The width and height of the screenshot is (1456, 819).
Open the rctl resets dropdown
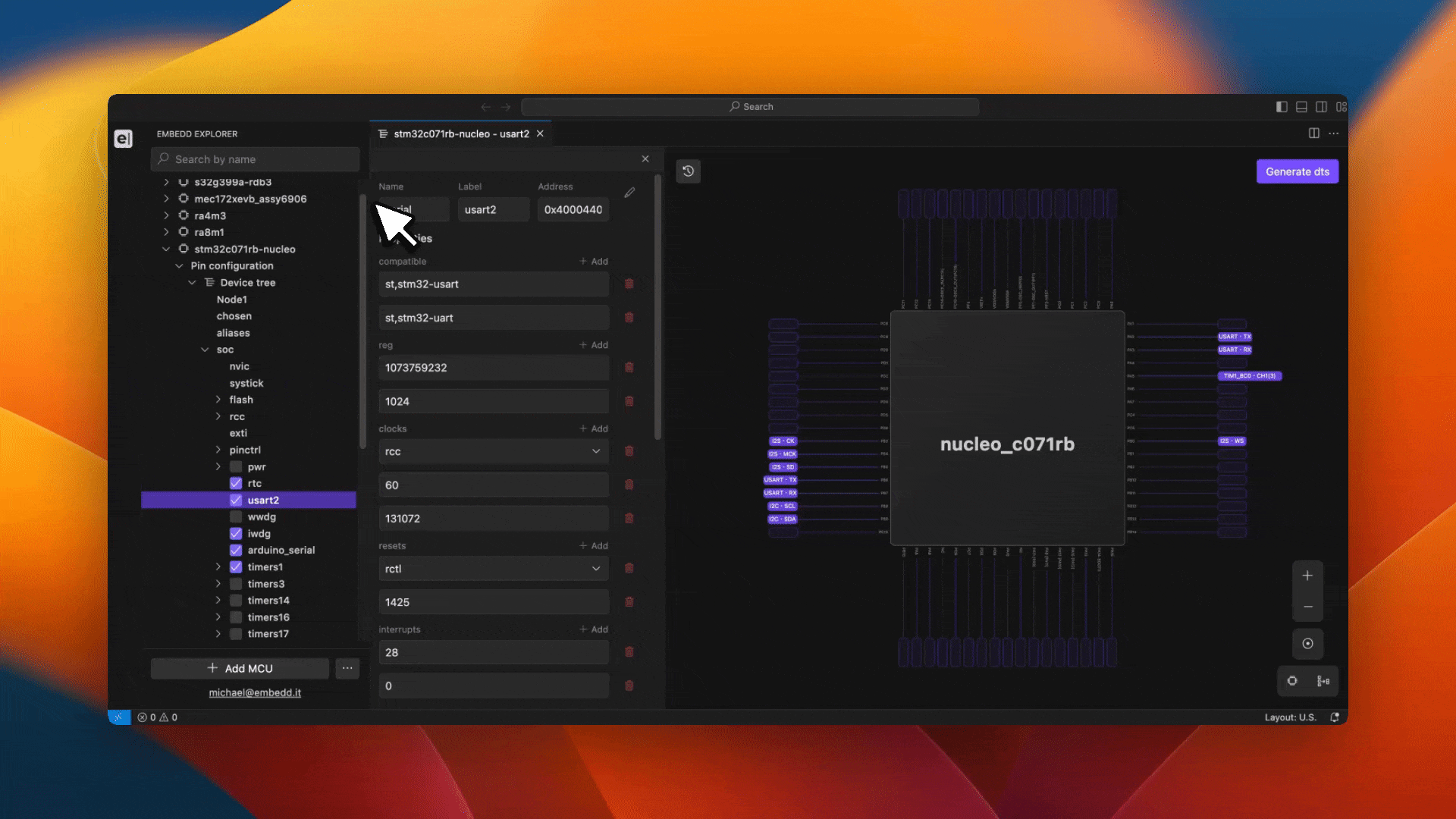494,569
